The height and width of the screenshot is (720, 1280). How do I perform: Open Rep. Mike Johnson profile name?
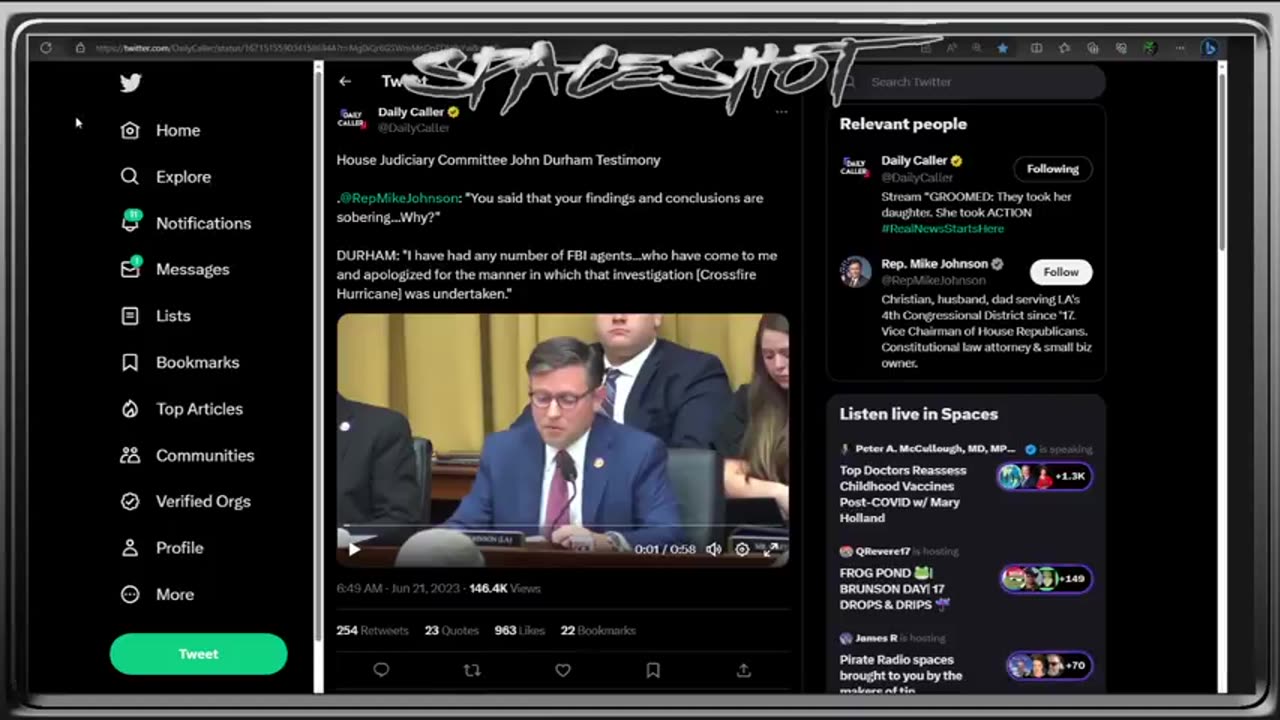(x=935, y=264)
